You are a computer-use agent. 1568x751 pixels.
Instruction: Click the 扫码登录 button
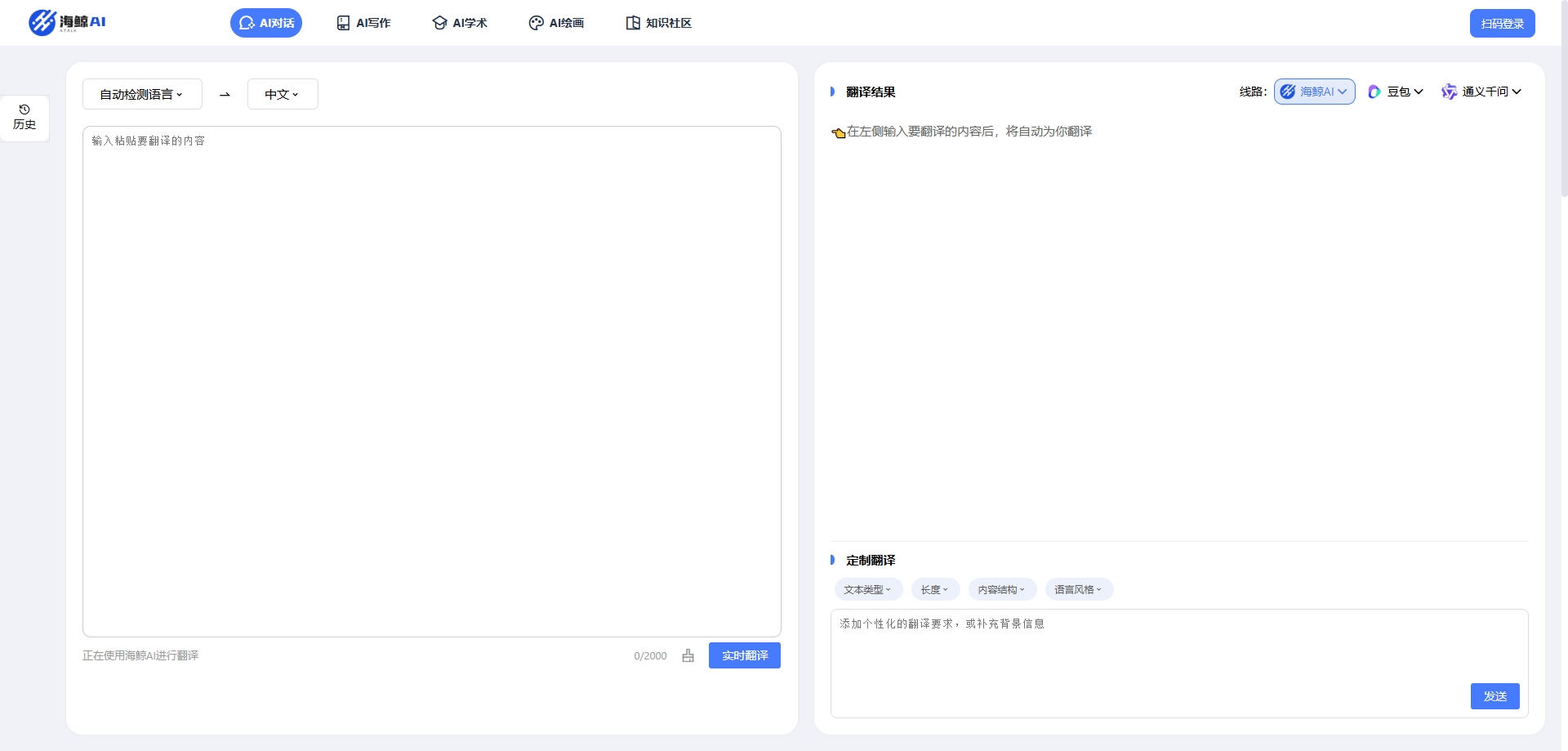pos(1502,24)
